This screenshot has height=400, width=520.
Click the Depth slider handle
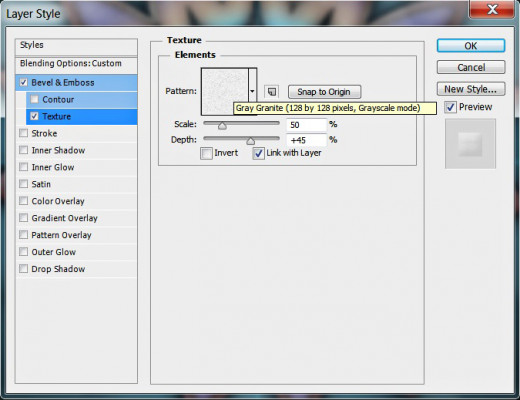coord(250,141)
